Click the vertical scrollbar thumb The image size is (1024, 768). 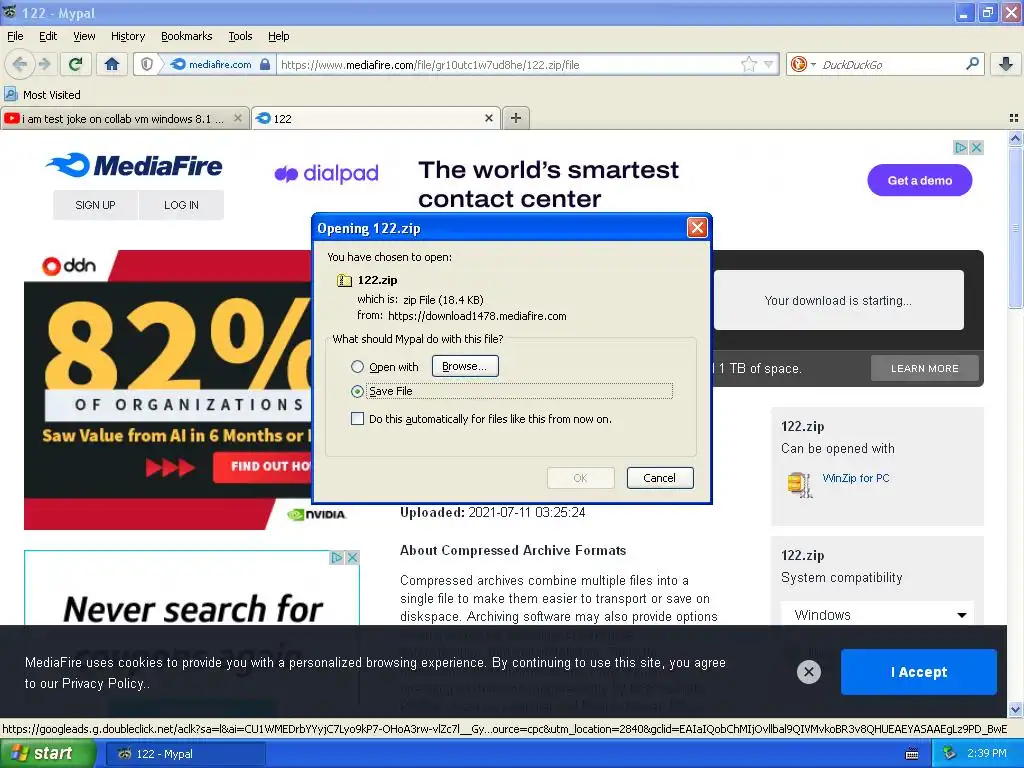1015,227
